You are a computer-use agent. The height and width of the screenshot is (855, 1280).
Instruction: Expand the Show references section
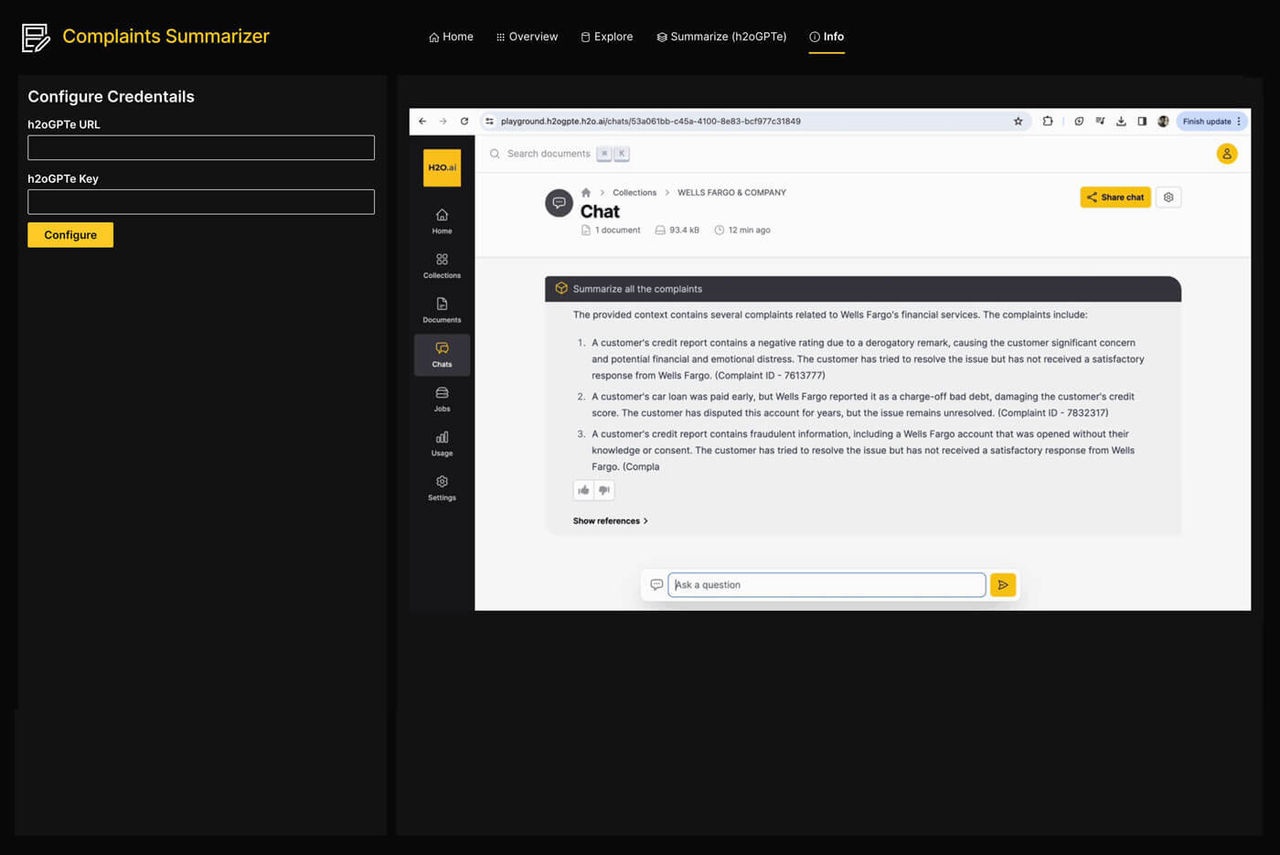(609, 520)
